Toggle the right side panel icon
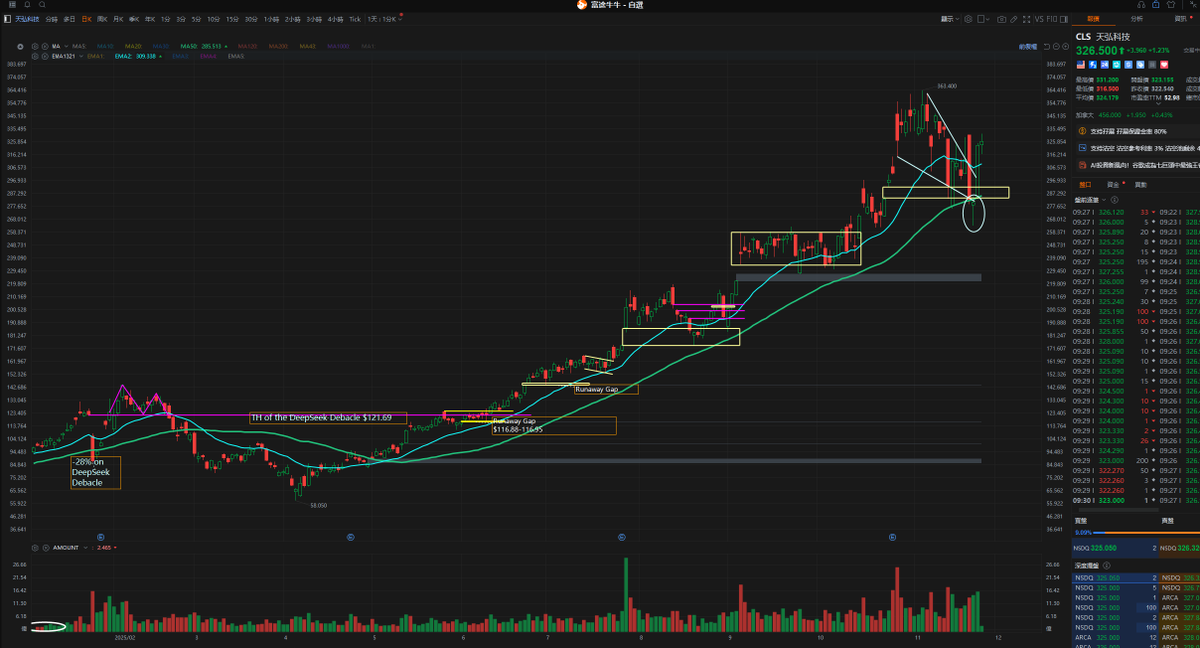The image size is (1200, 648). [x=1064, y=19]
